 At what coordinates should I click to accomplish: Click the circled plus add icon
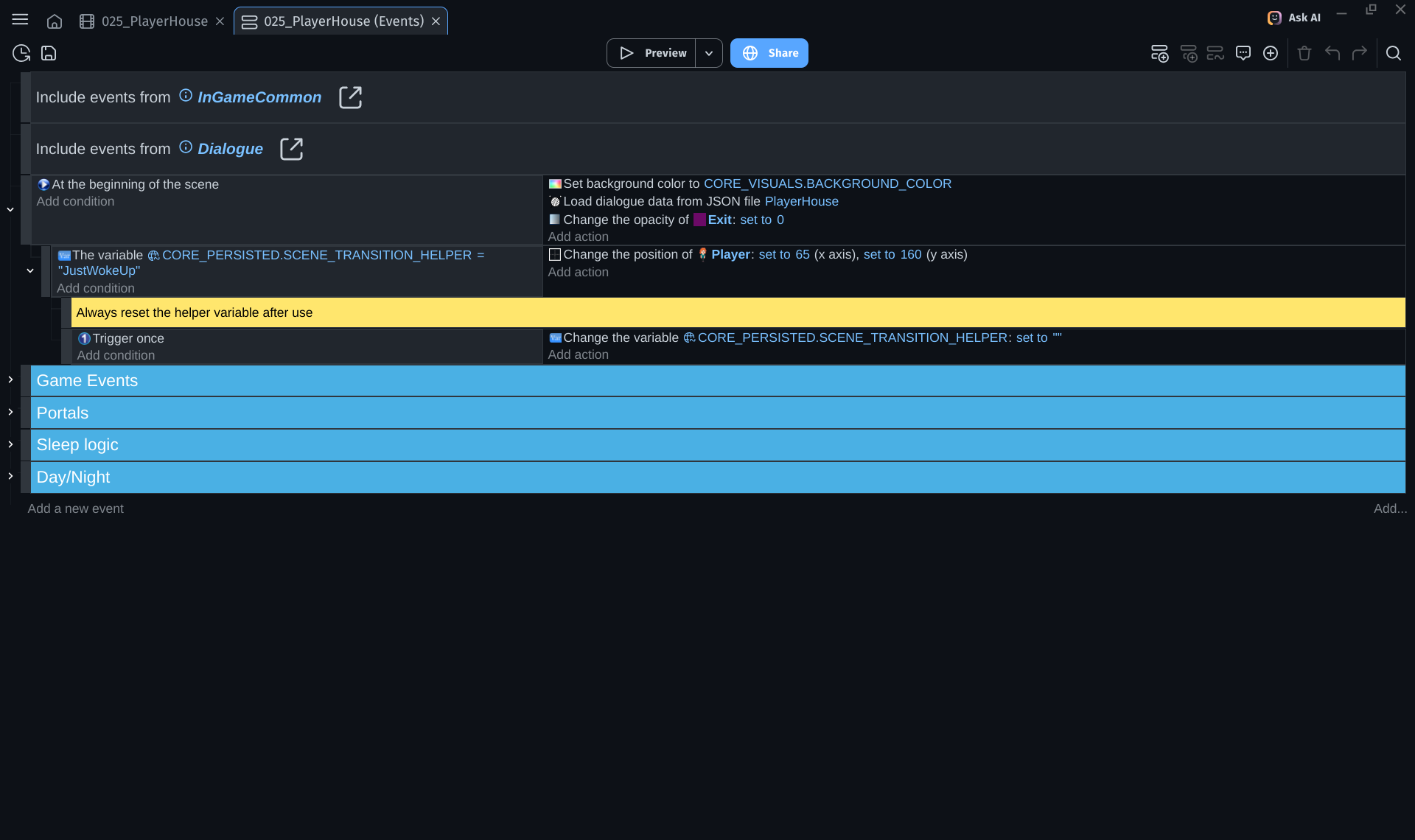(1271, 53)
